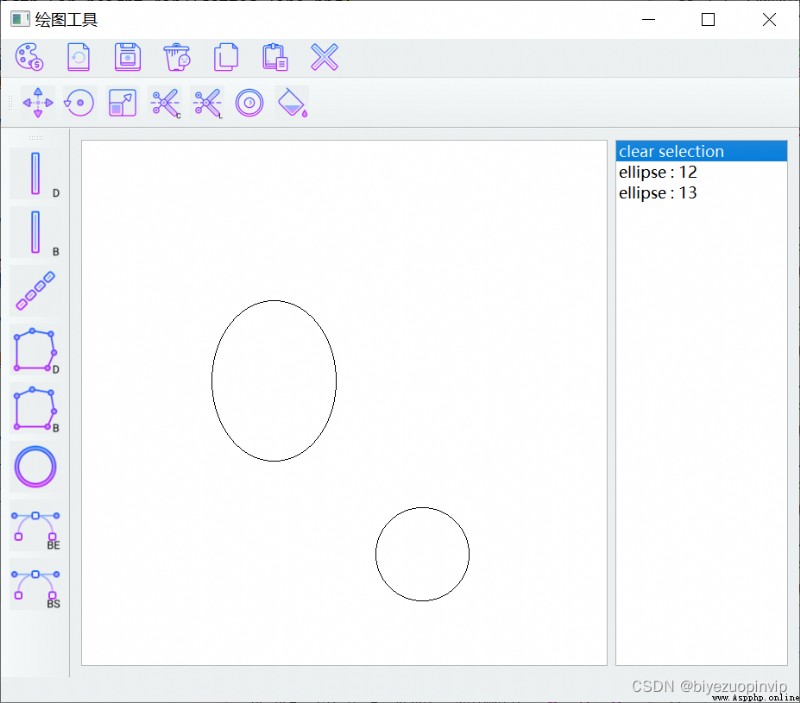Open the color palette tool

(x=29, y=57)
